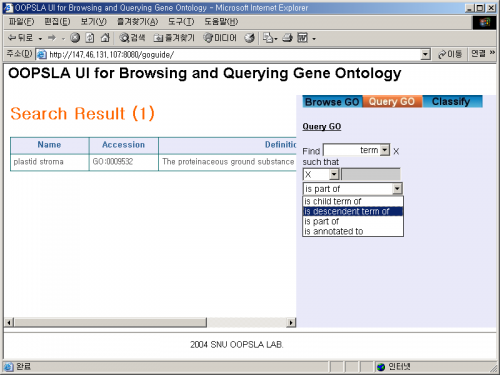This screenshot has width=500, height=375.
Task: Go back with the 뒤로 arrow button
Action: coord(20,38)
